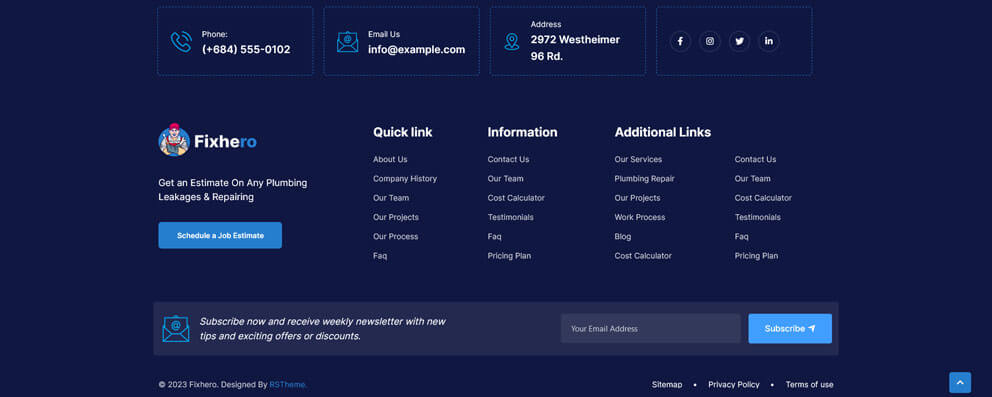Click the newsletter subscribe description text
992x397 pixels.
click(x=323, y=329)
